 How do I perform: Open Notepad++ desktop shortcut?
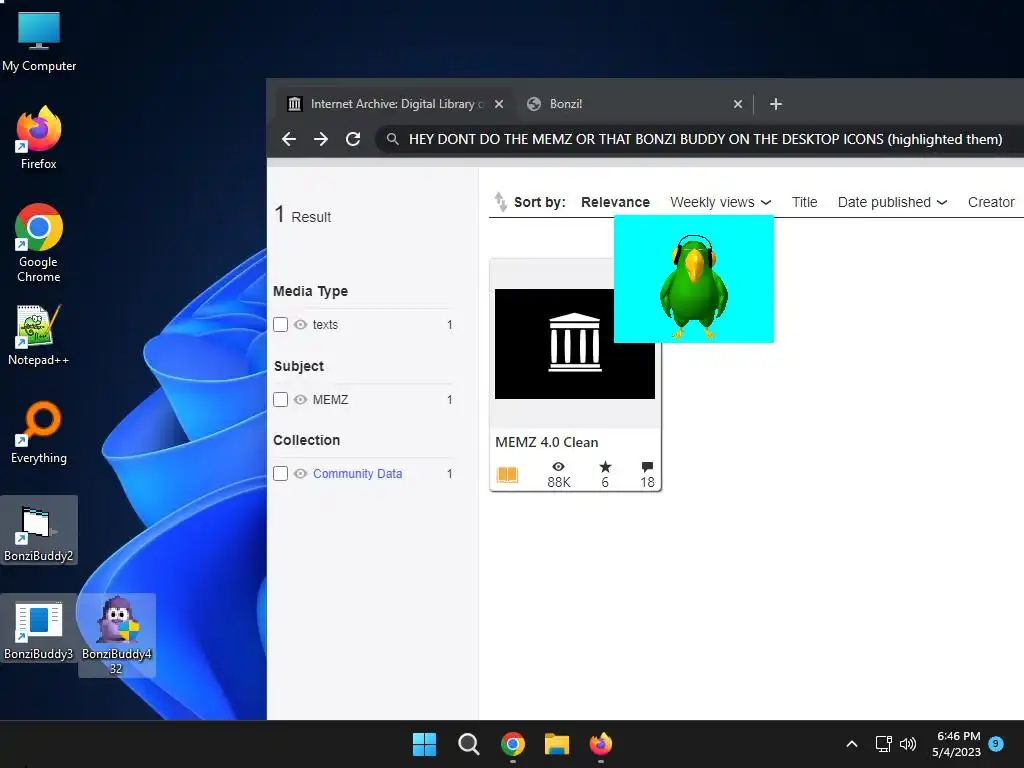(39, 334)
